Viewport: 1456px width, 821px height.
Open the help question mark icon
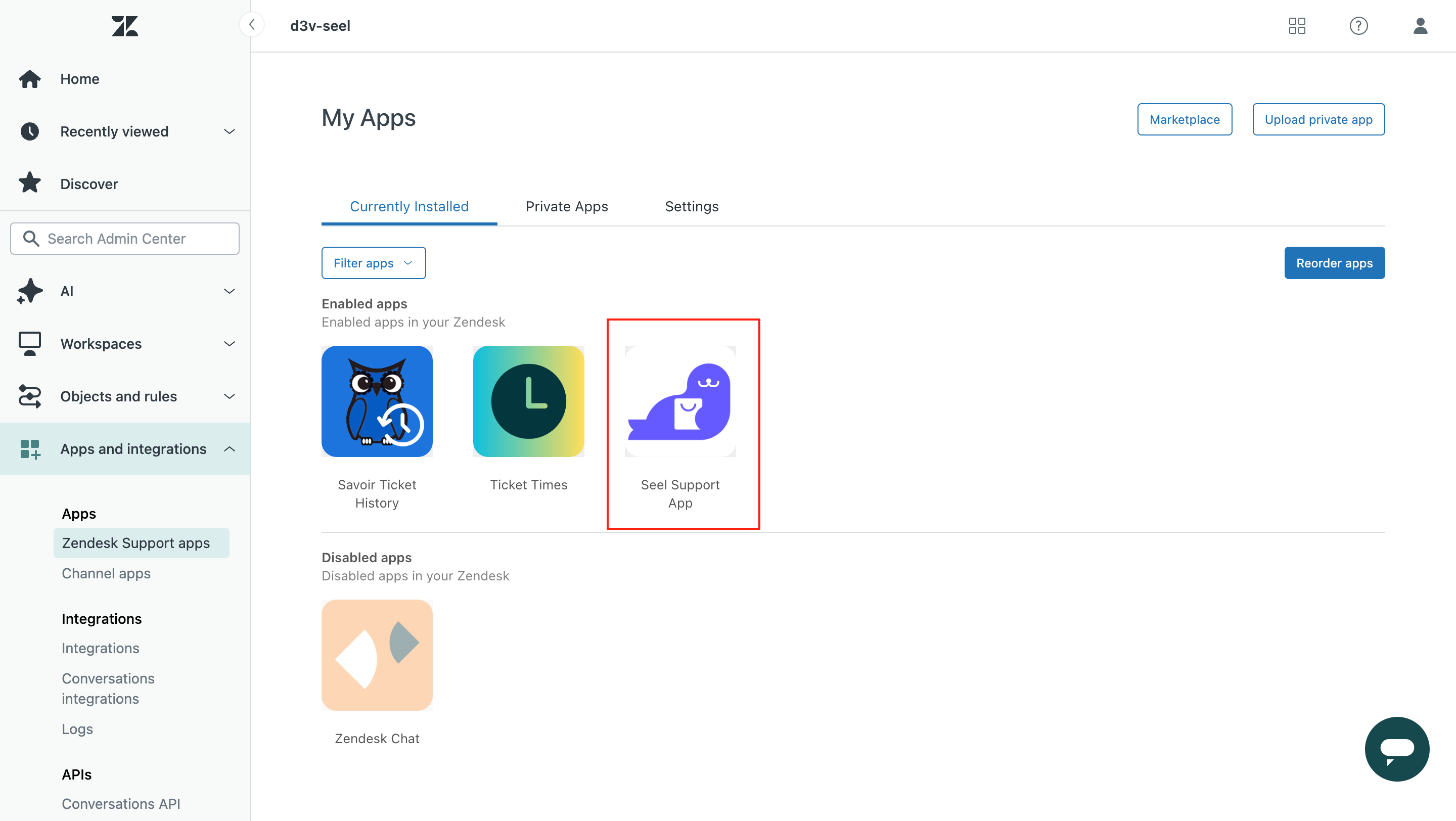[1358, 26]
